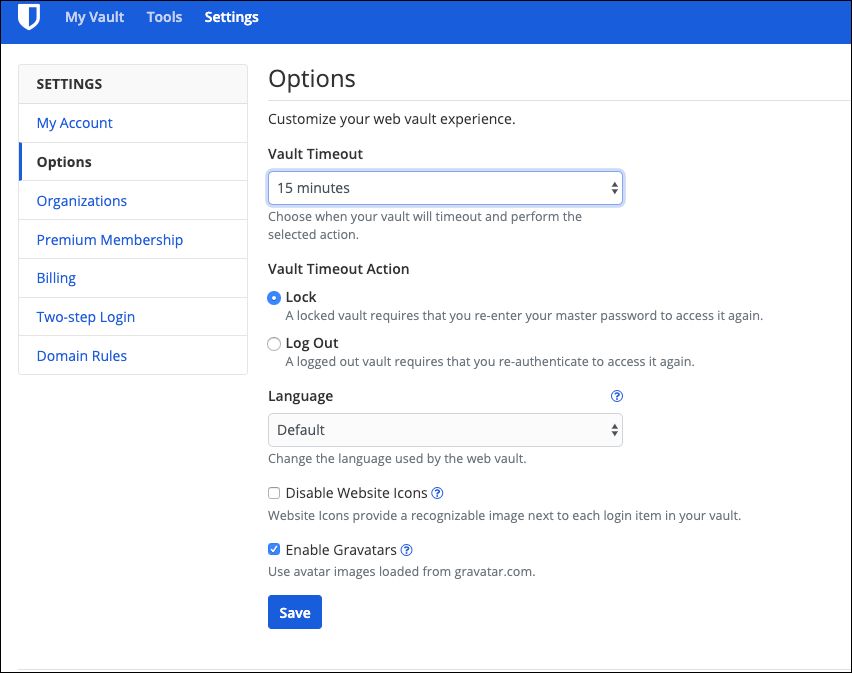Screen dimensions: 852x673
Task: Open Organizations in the settings sidebar
Action: [x=133, y=200]
